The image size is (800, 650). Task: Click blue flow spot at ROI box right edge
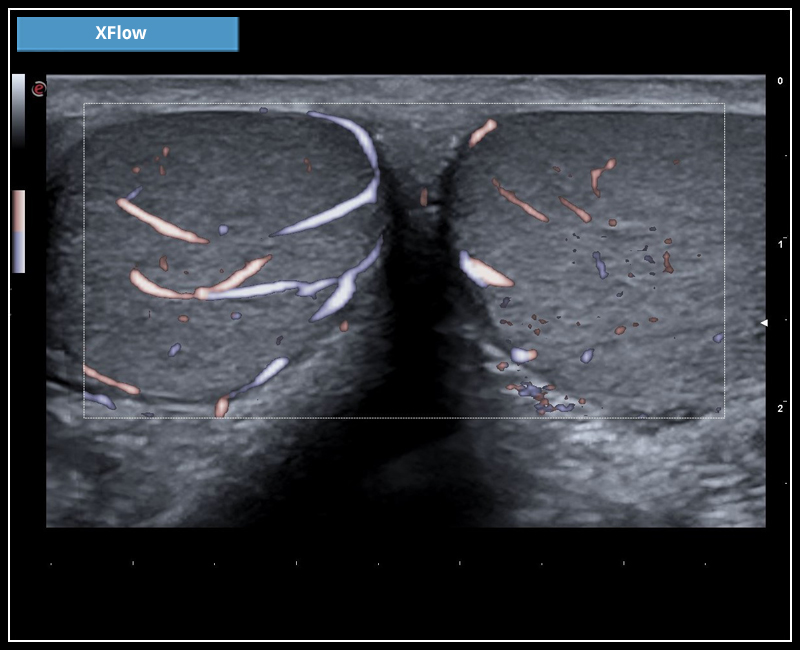pyautogui.click(x=718, y=338)
